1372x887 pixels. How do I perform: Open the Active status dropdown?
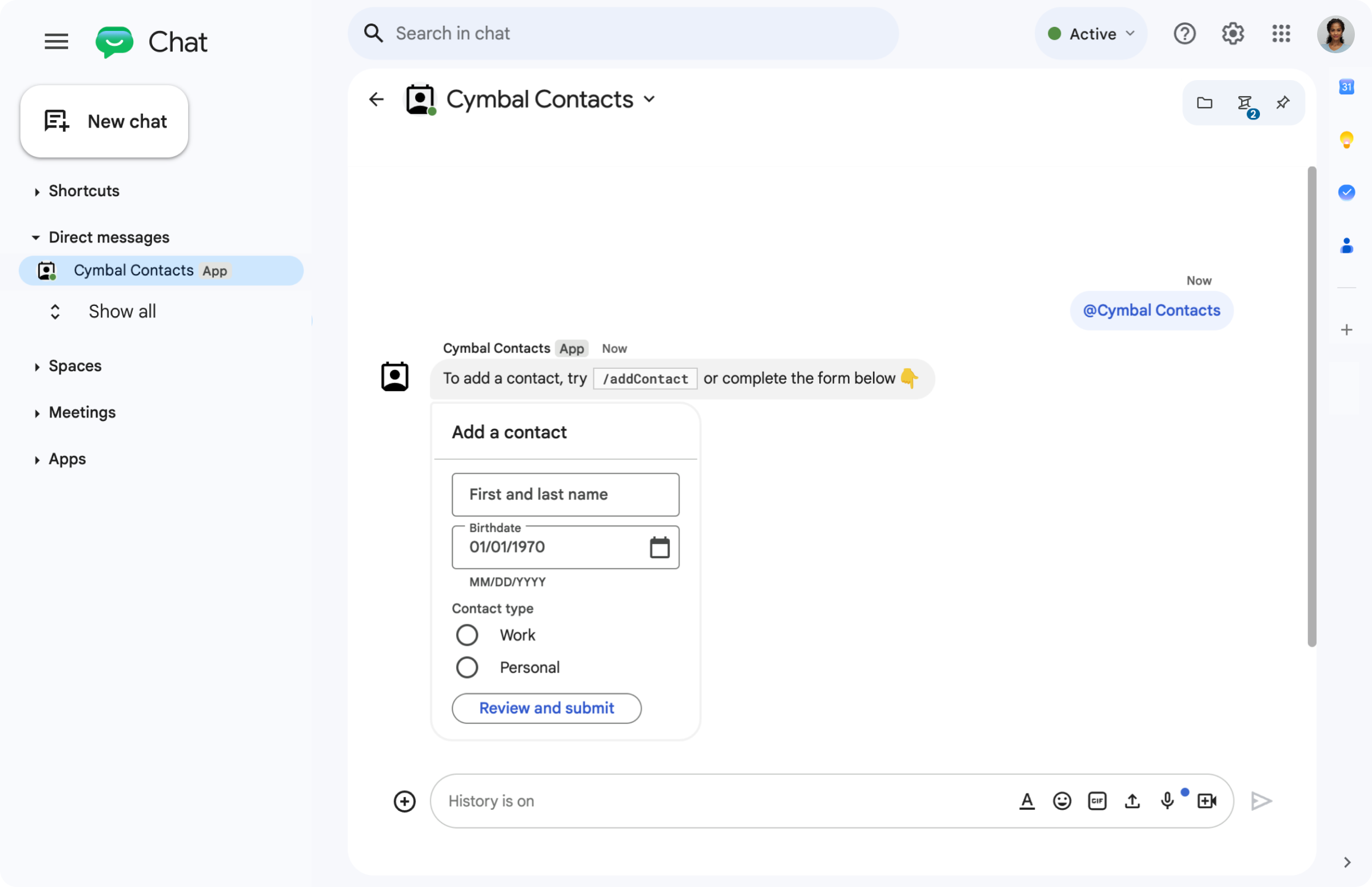[1091, 34]
